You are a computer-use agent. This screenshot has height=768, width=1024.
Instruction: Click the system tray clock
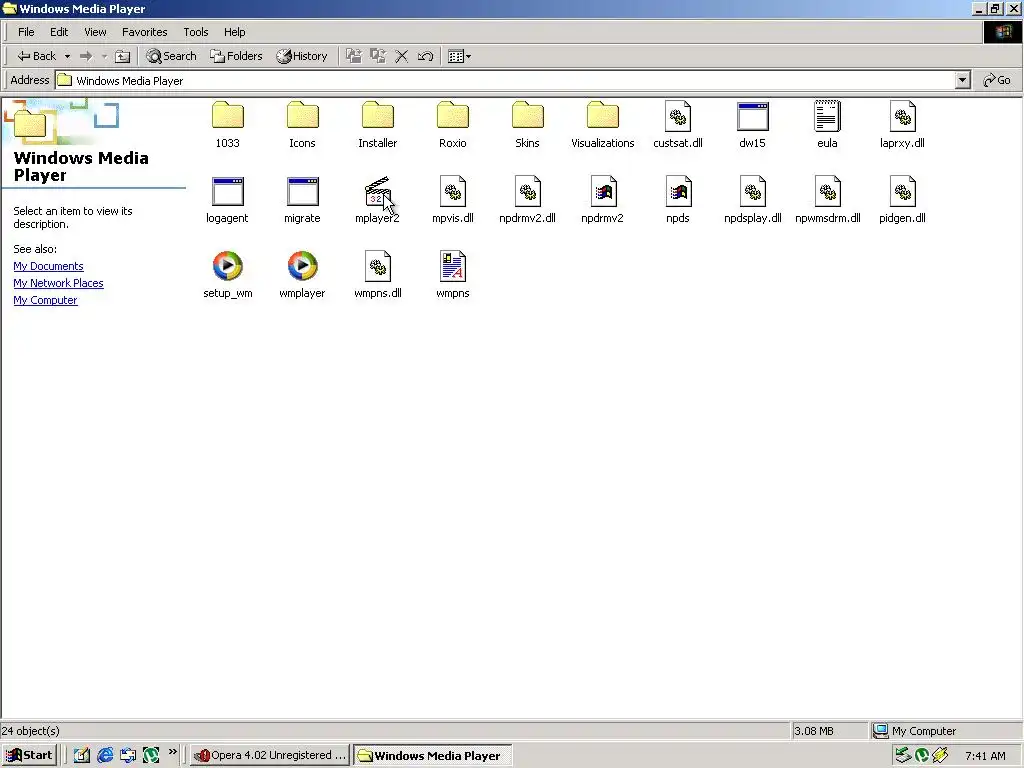point(985,756)
